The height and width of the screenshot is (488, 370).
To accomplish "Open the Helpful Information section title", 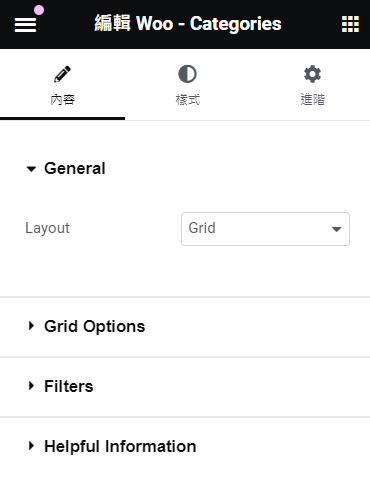I will 120,446.
